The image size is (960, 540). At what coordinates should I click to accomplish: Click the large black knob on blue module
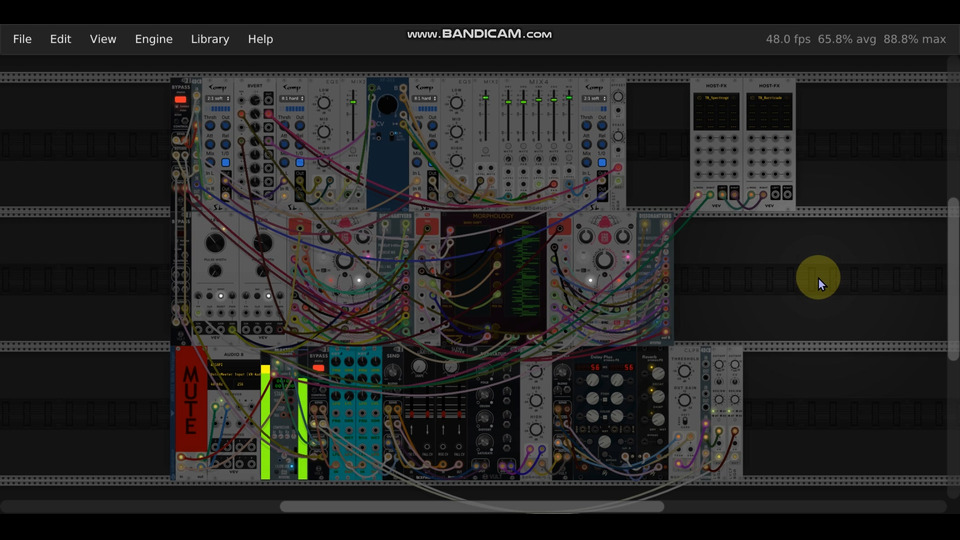387,104
